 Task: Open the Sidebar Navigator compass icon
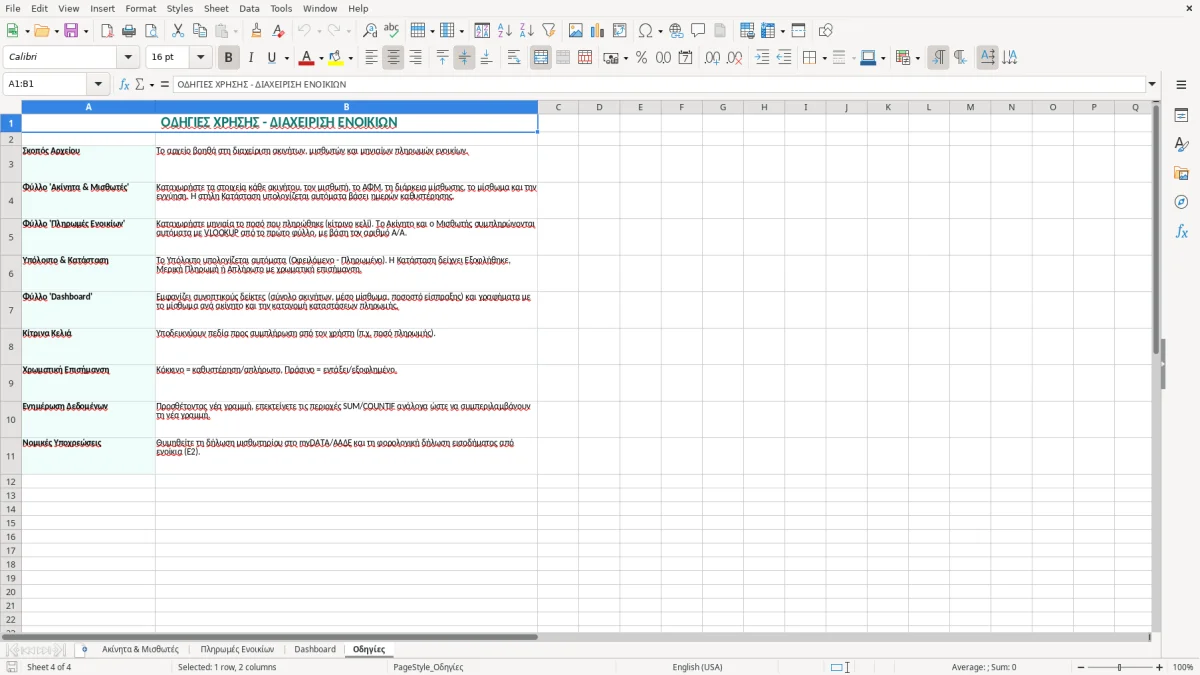pos(1181,203)
